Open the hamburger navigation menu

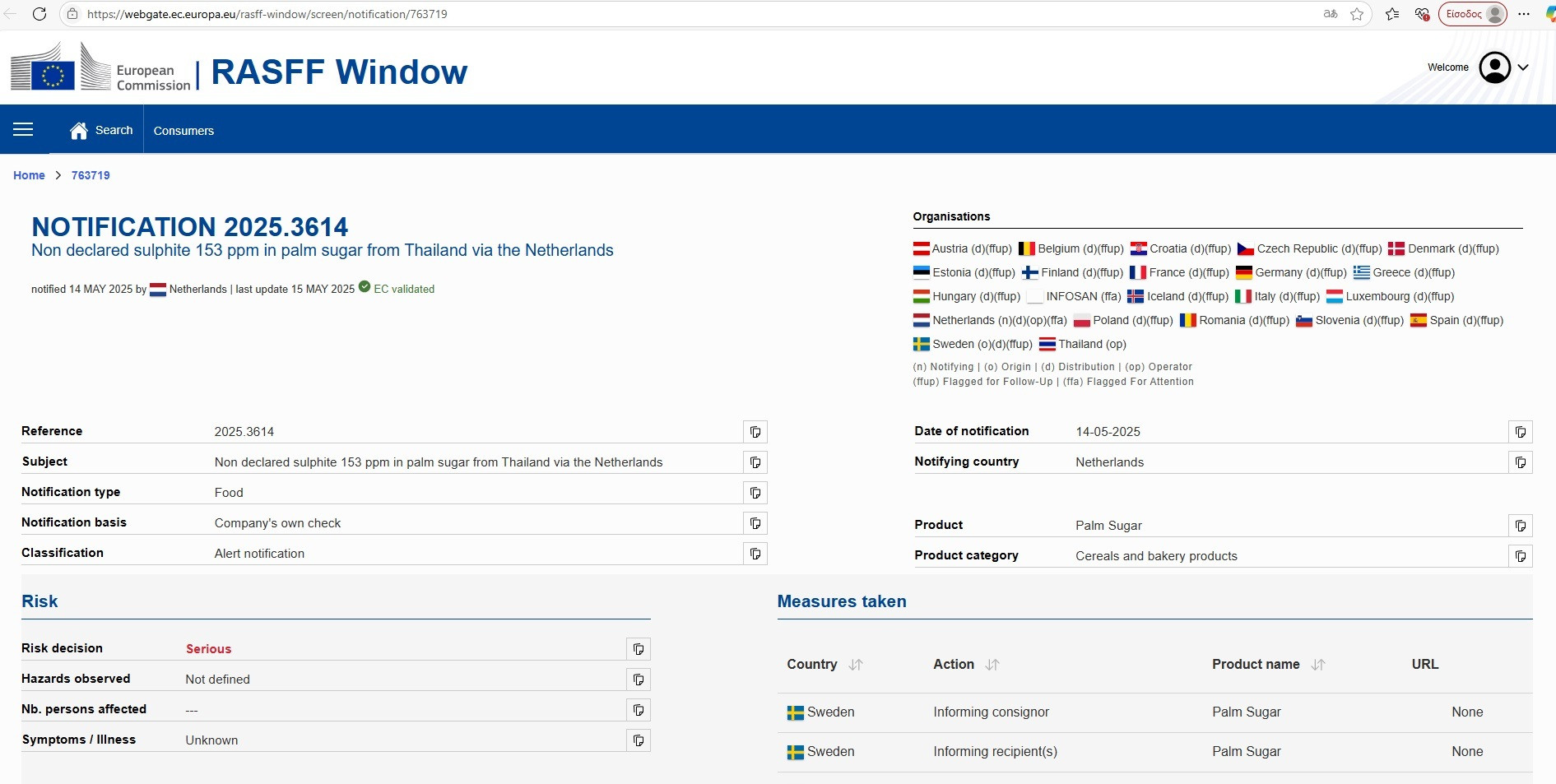coord(23,129)
